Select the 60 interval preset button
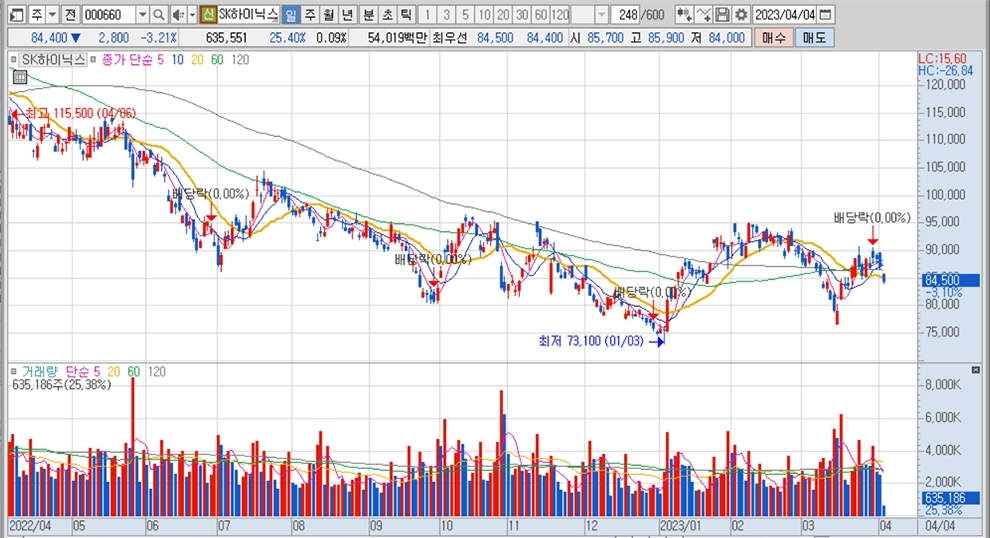The height and width of the screenshot is (538, 990). (540, 15)
